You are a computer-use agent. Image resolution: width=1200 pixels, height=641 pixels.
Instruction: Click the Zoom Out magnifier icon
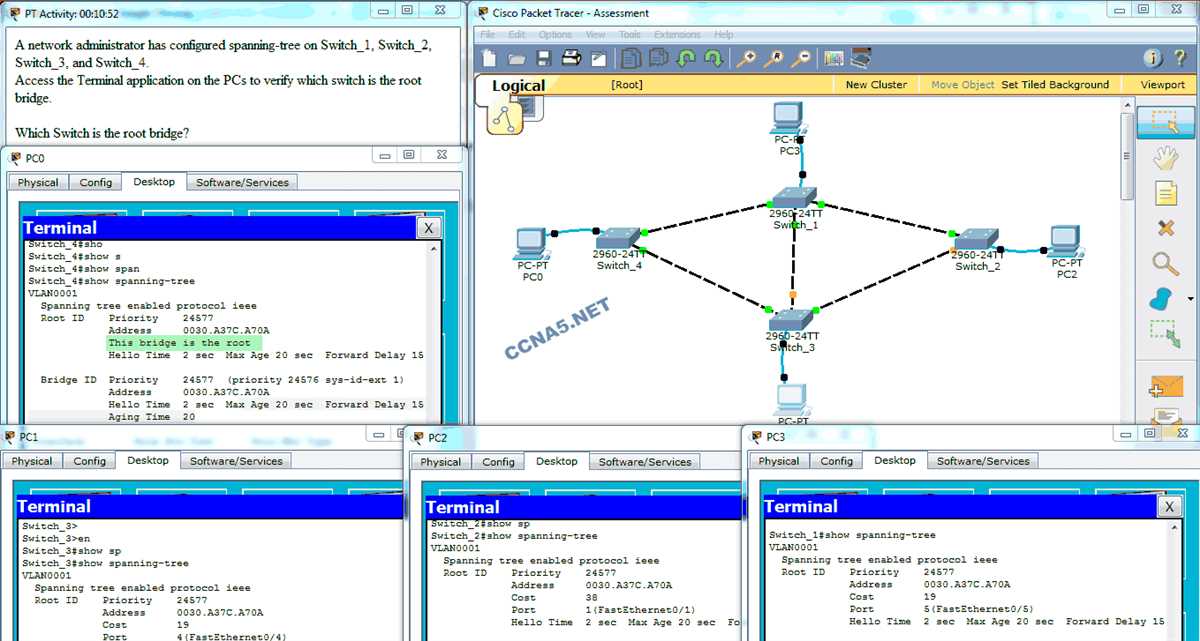click(800, 58)
